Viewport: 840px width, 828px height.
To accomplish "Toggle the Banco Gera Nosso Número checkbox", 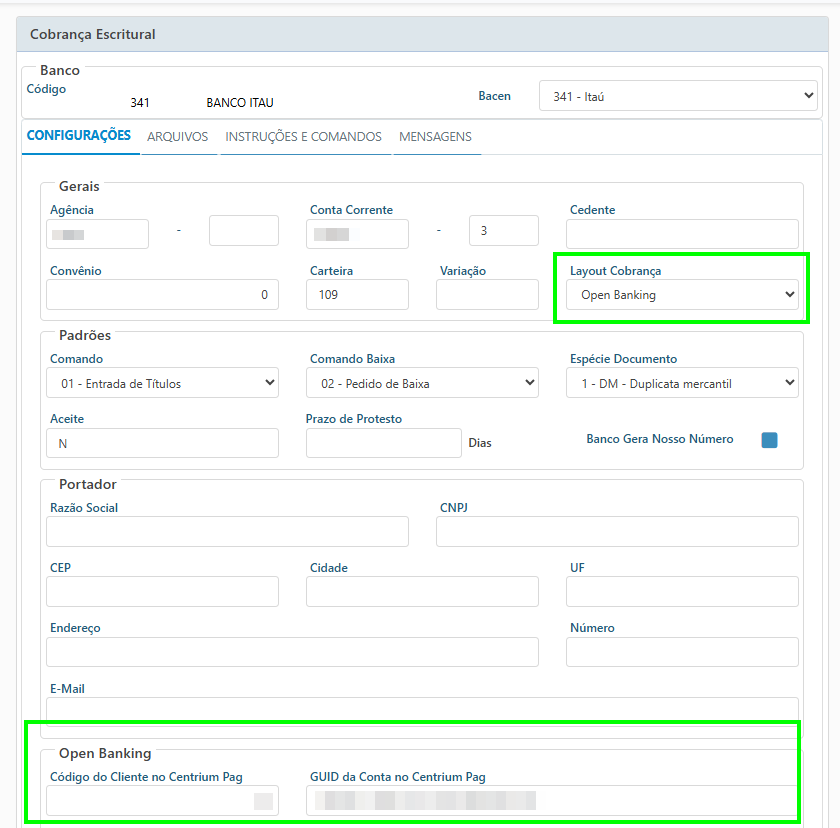I will (x=769, y=440).
